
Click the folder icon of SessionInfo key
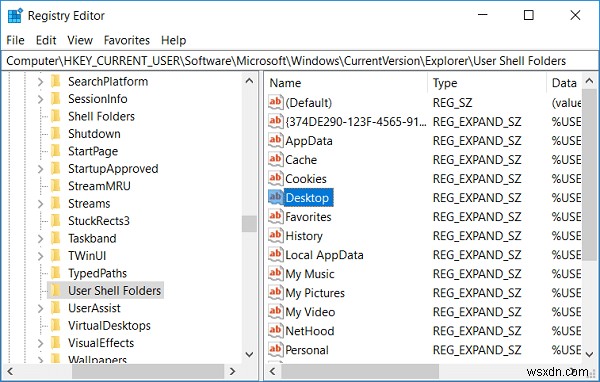click(56, 99)
